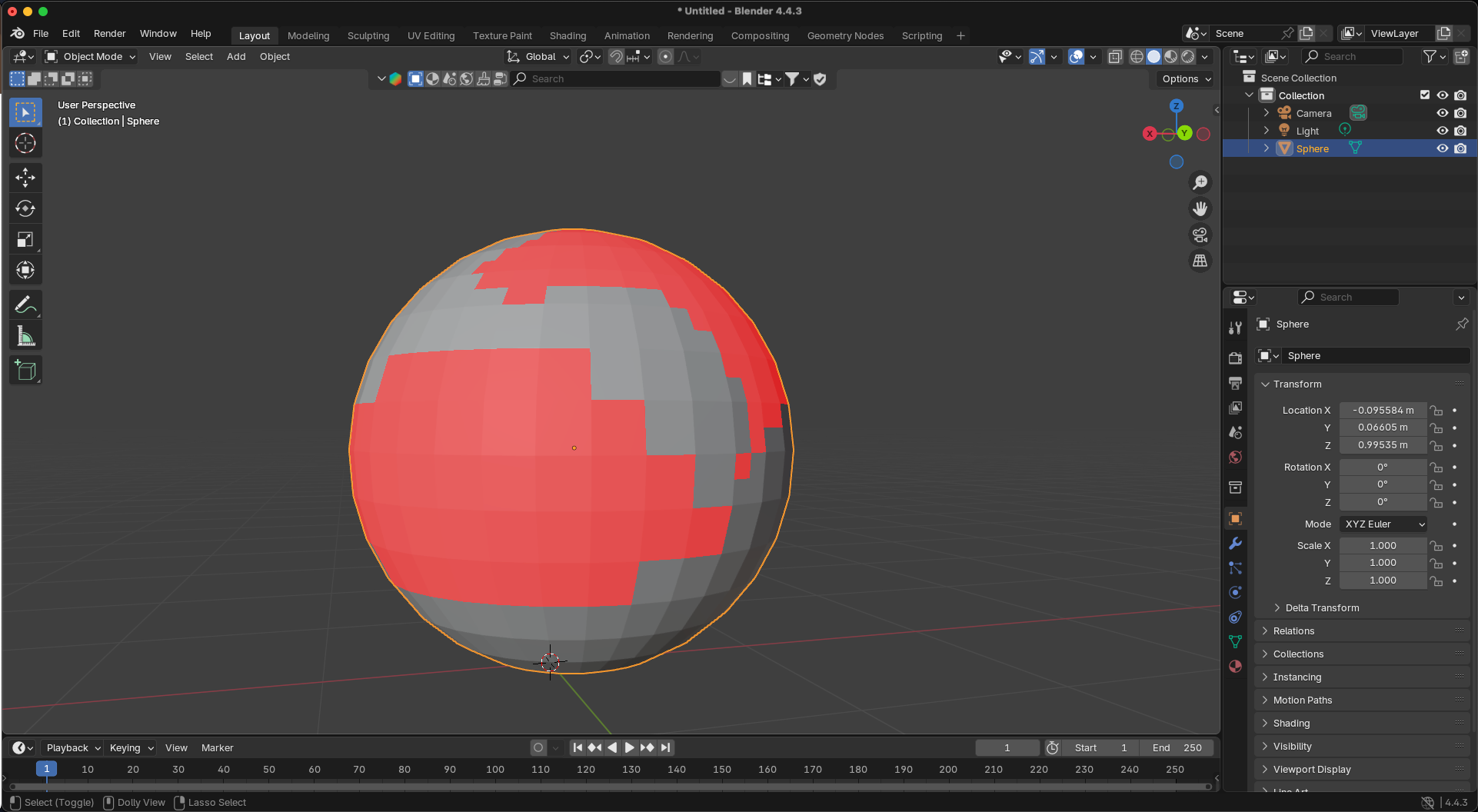Image resolution: width=1478 pixels, height=812 pixels.
Task: Open rotation Mode XYZ Euler dropdown
Action: click(x=1383, y=524)
